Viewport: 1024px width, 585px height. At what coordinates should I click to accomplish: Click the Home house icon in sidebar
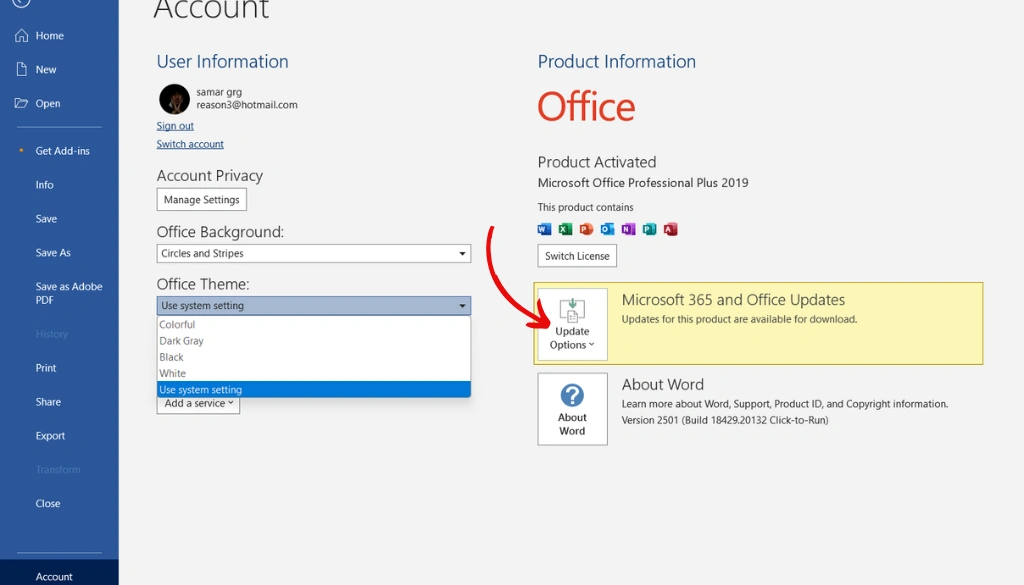pos(22,35)
